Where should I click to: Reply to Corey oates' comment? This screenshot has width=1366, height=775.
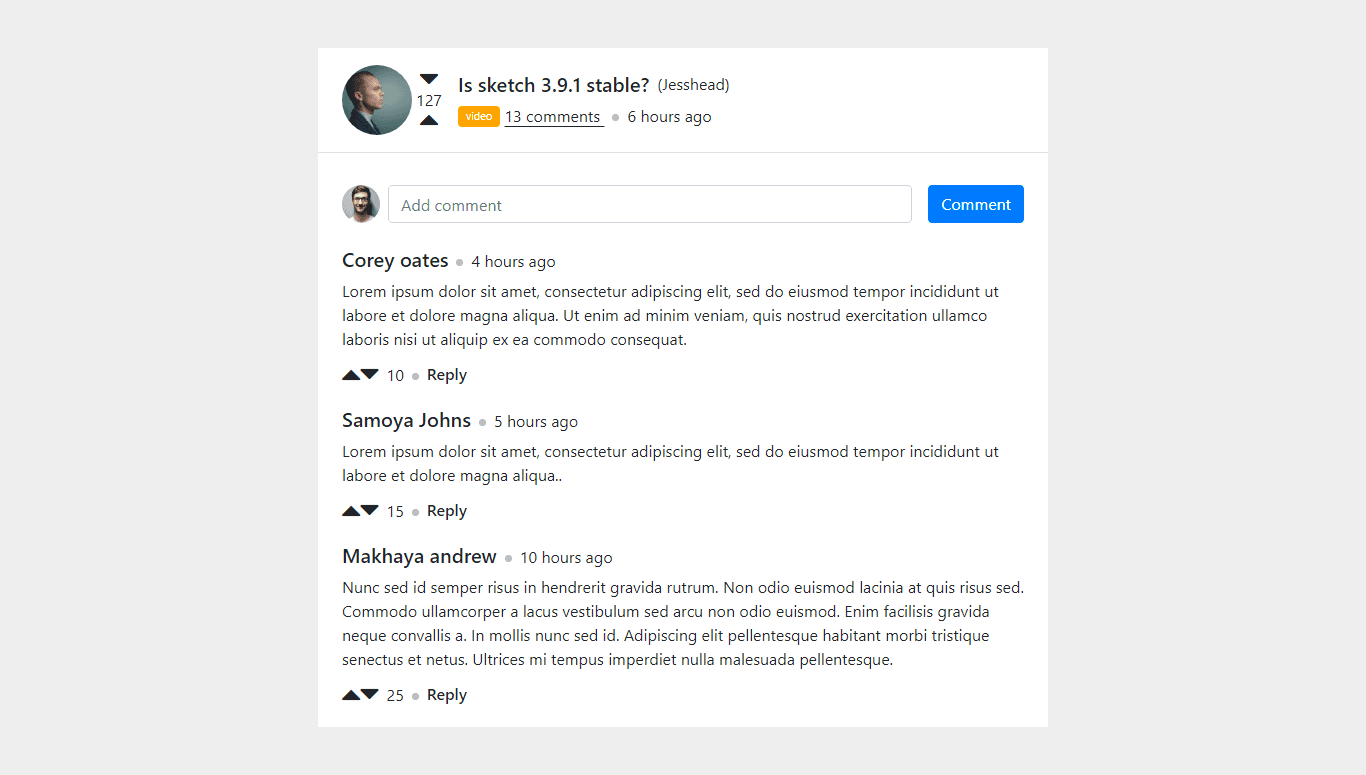(x=446, y=374)
